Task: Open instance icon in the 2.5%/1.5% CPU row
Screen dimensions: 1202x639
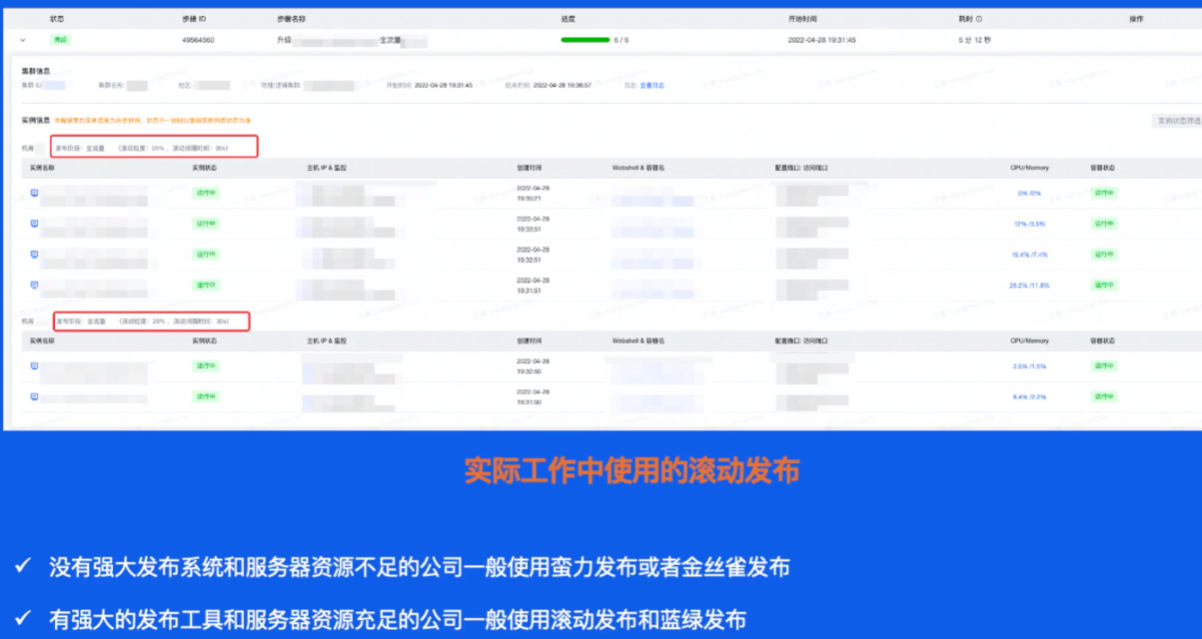Action: [x=34, y=366]
